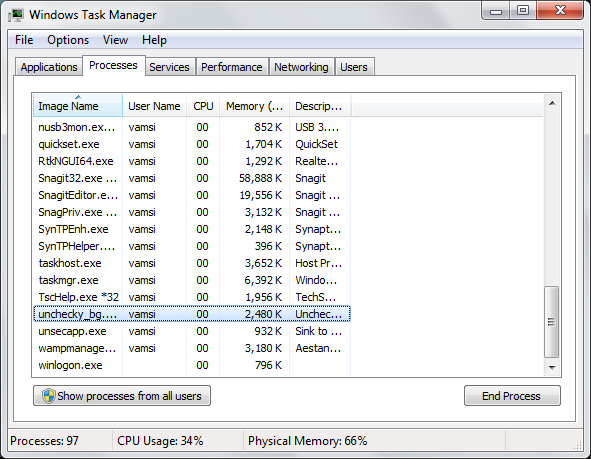Open the View menu
This screenshot has width=591, height=459.
(115, 40)
